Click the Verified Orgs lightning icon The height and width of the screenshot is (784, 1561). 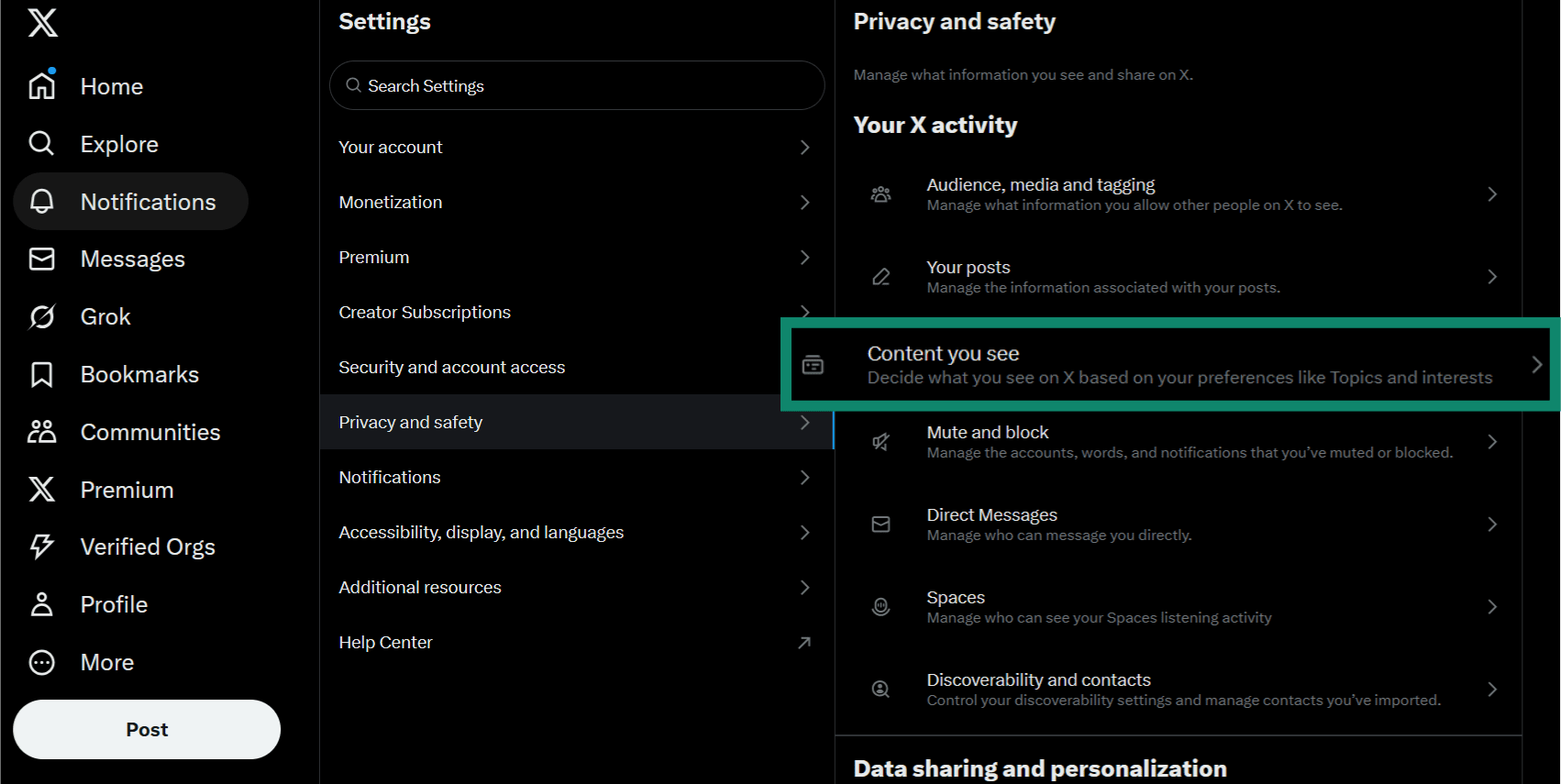41,546
